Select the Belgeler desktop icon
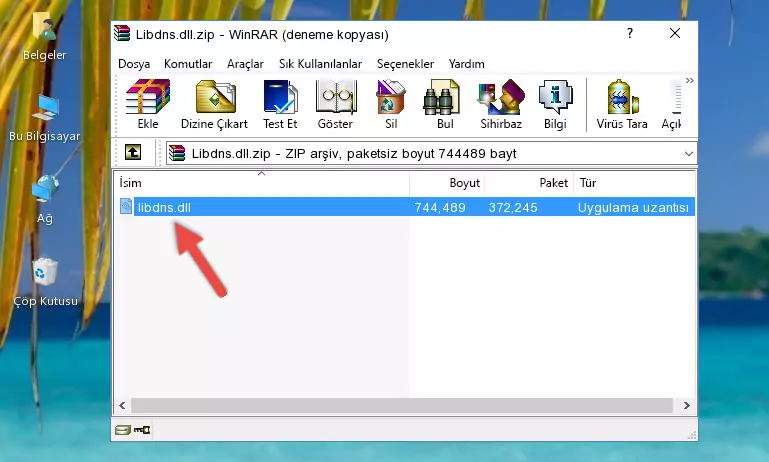Viewport: 769px width, 462px height. tap(44, 37)
